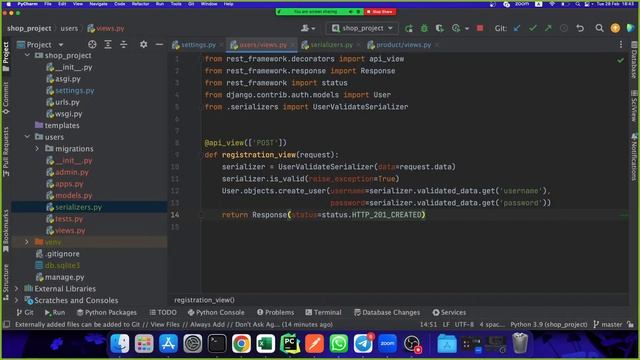The width and height of the screenshot is (640, 360).
Task: Run the shop_project configuration
Action: [409, 28]
